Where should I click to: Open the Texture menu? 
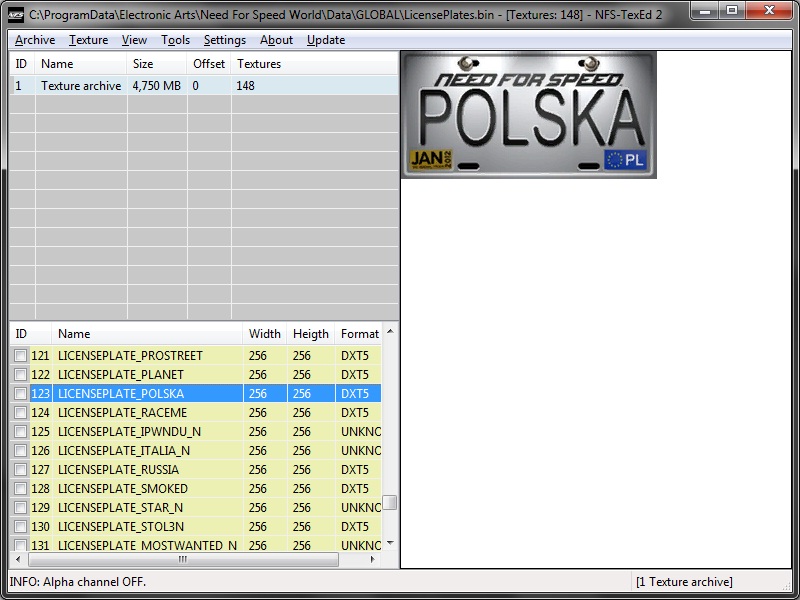point(88,40)
